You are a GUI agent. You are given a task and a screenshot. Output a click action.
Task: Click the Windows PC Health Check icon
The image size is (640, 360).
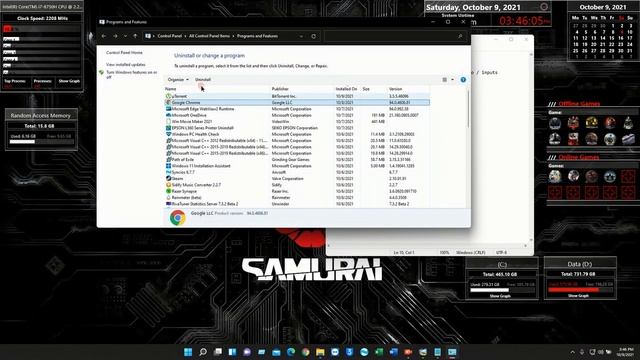pyautogui.click(x=168, y=134)
